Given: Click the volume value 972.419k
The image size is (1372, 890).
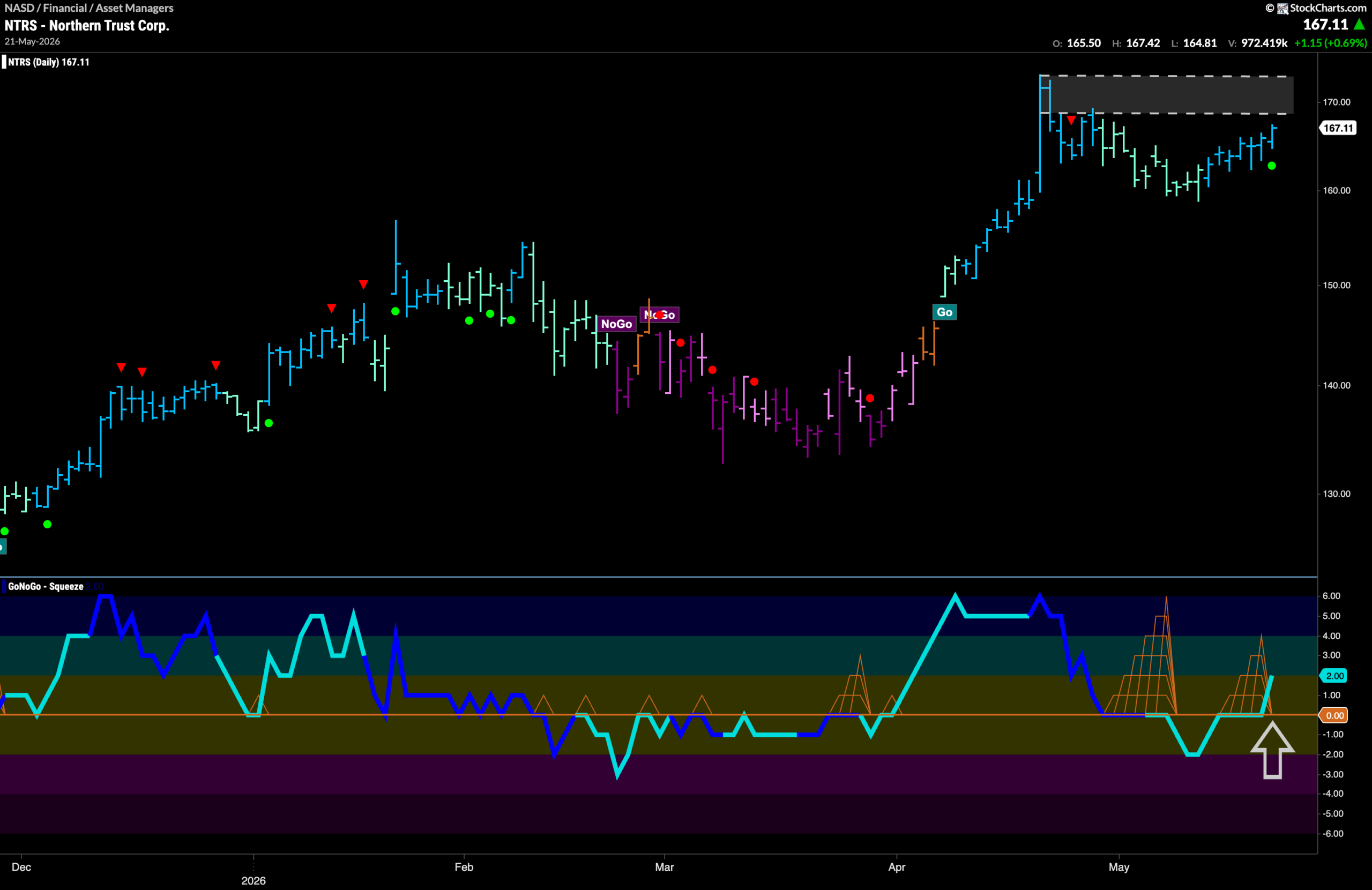Looking at the screenshot, I should pos(1264,43).
